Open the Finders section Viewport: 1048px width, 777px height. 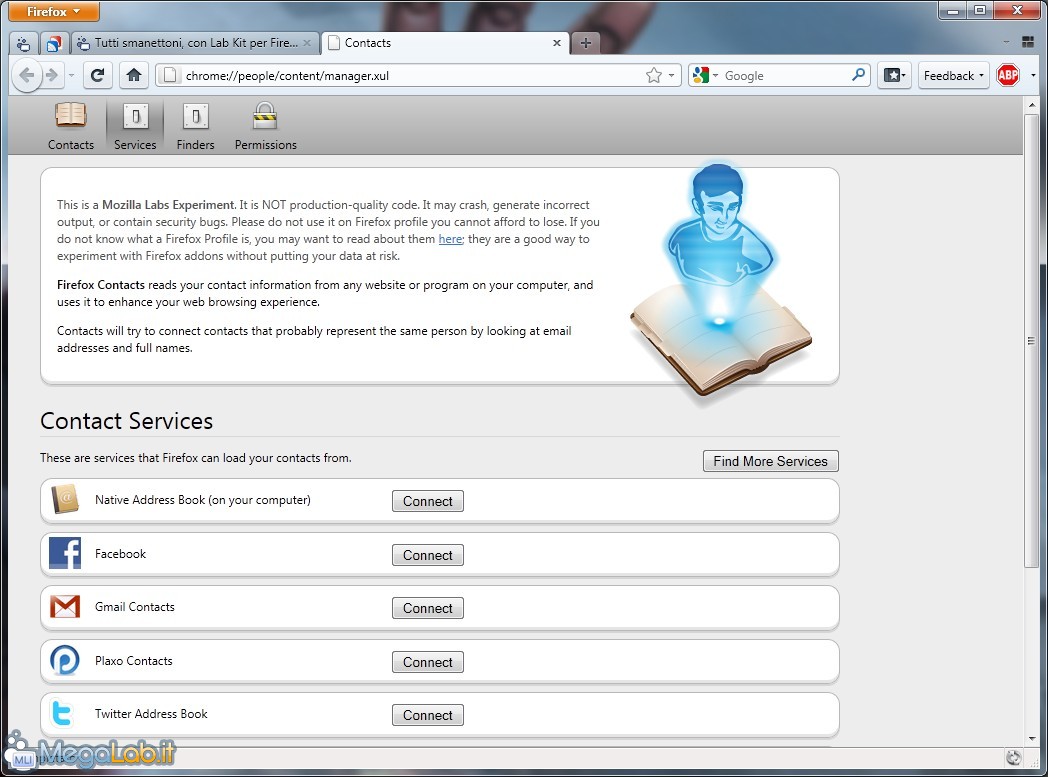click(195, 126)
